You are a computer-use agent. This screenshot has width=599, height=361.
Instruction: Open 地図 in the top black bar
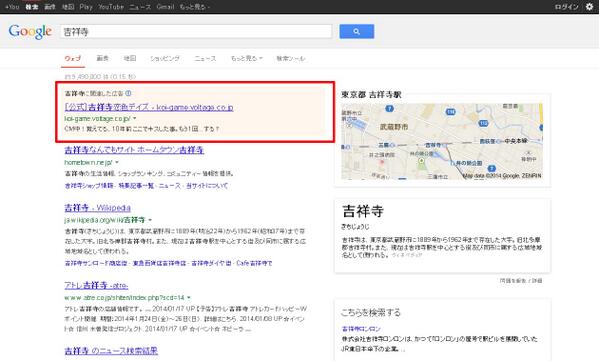68,6
